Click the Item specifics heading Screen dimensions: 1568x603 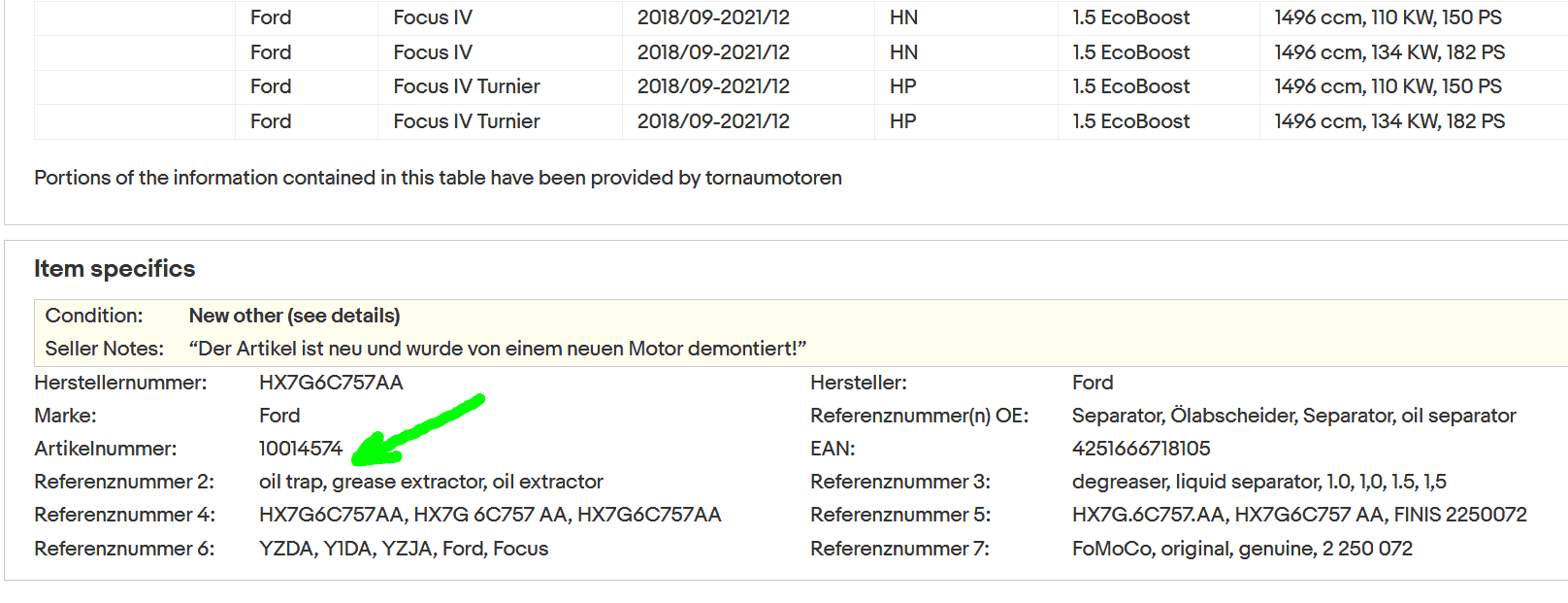click(x=114, y=269)
